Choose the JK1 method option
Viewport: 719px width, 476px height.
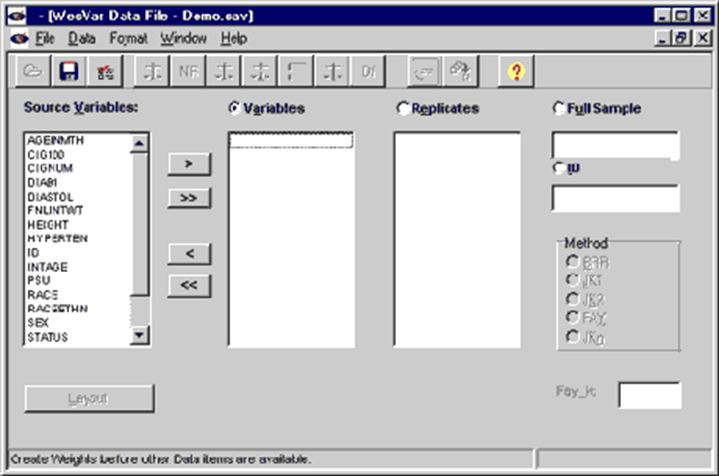(x=572, y=279)
